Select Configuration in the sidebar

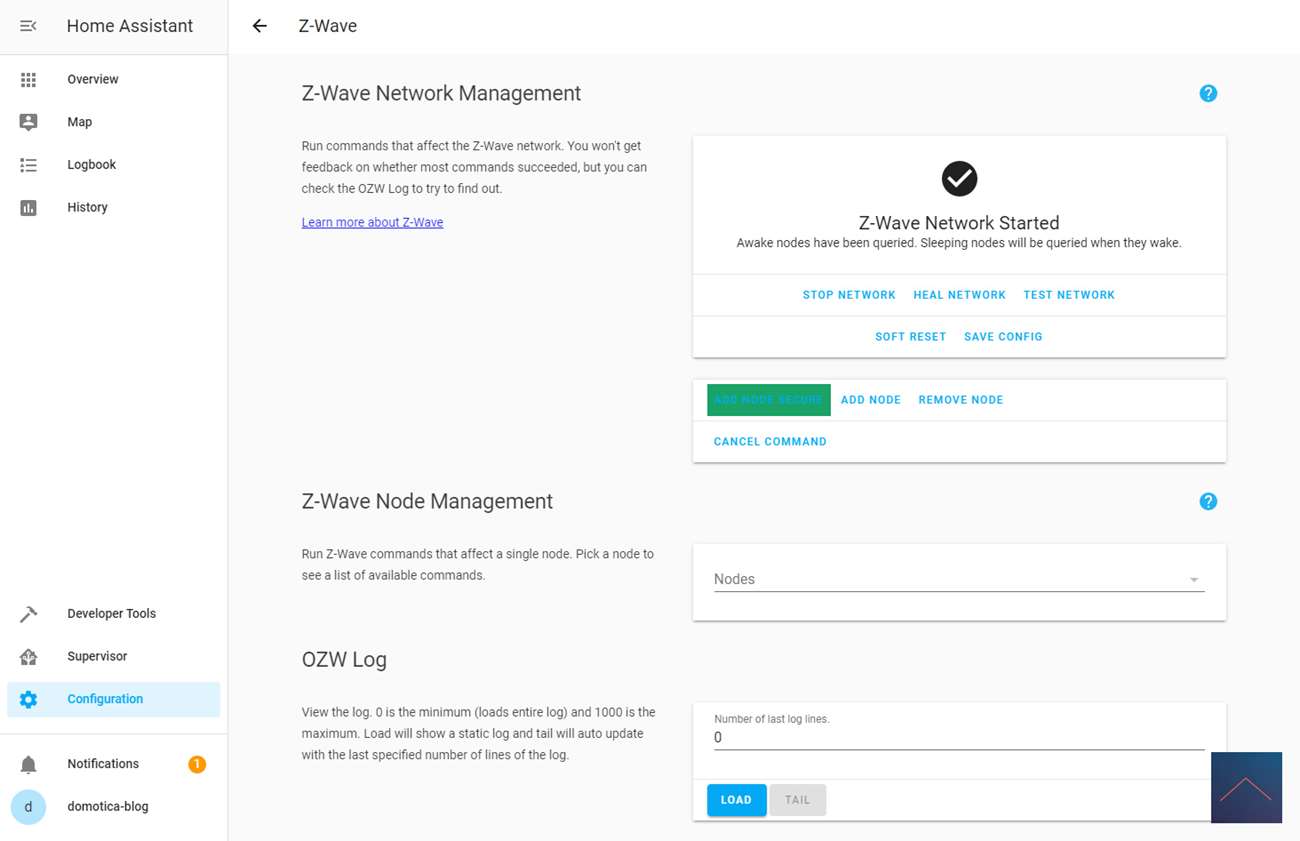coord(105,699)
